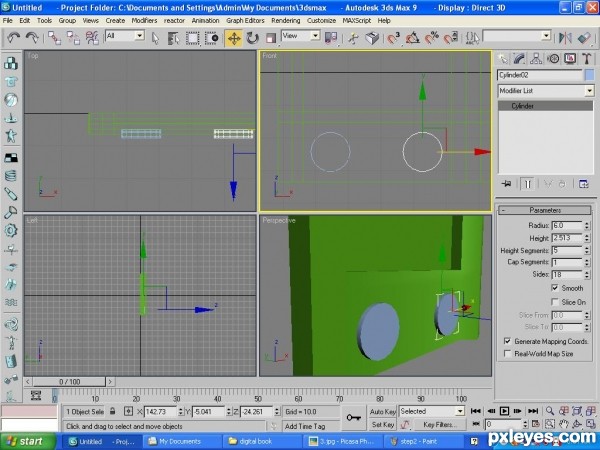Viewport: 600px width, 450px height.
Task: Toggle Show End Result button
Action: [527, 184]
